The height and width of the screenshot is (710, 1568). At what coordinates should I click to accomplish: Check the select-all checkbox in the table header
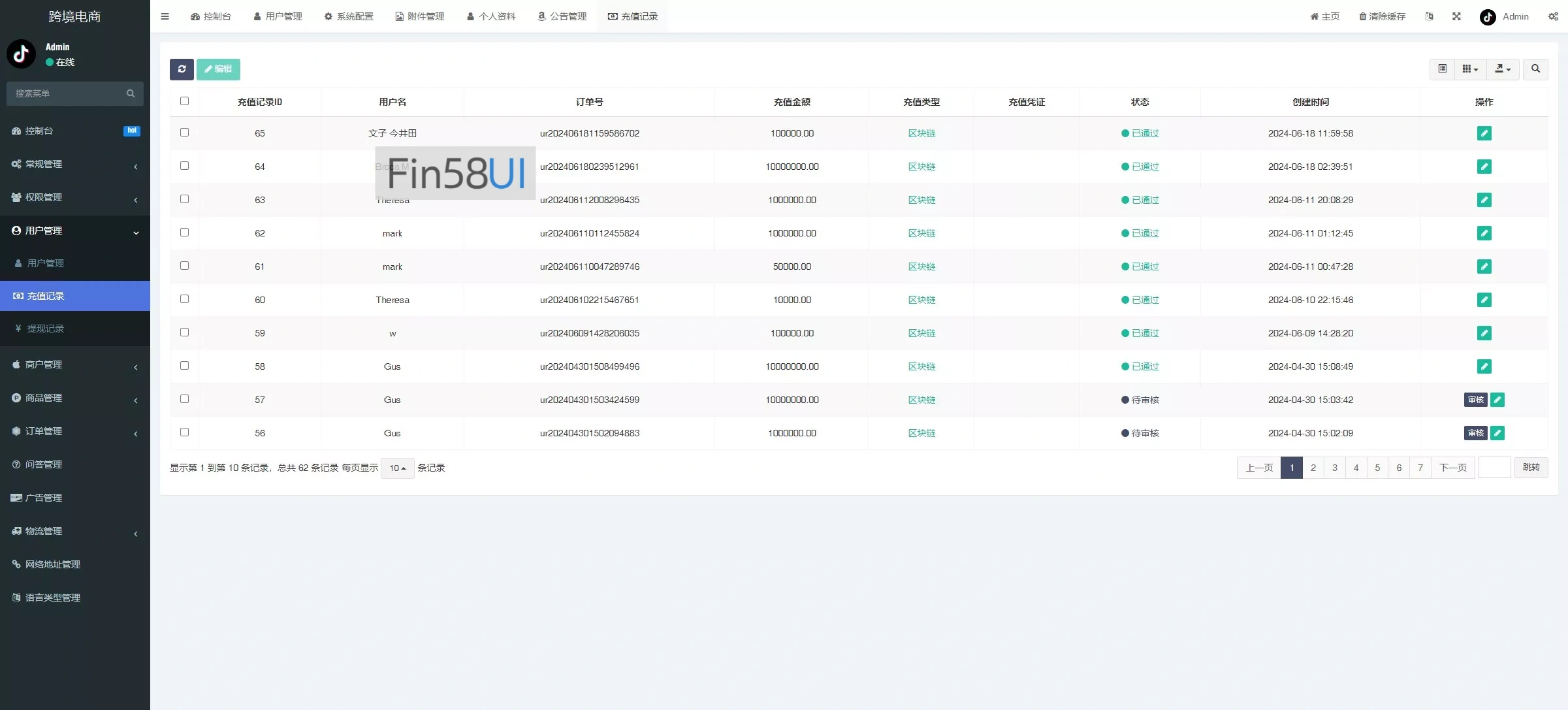(x=184, y=101)
